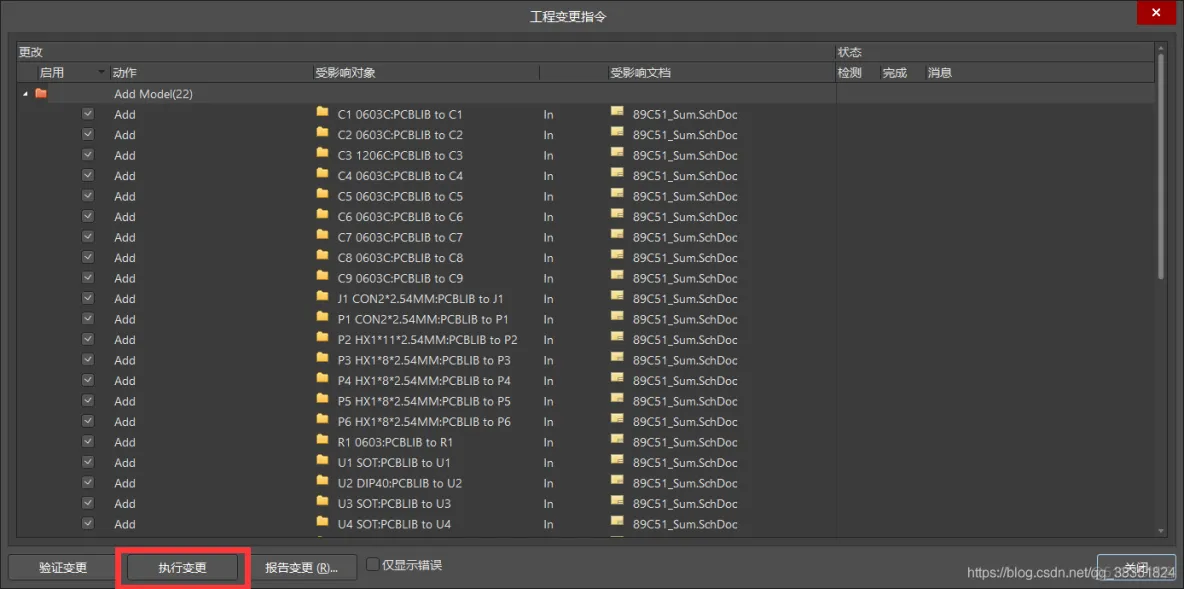Toggle the enable checkbox for J1 row
1184x589 pixels.
(x=88, y=298)
